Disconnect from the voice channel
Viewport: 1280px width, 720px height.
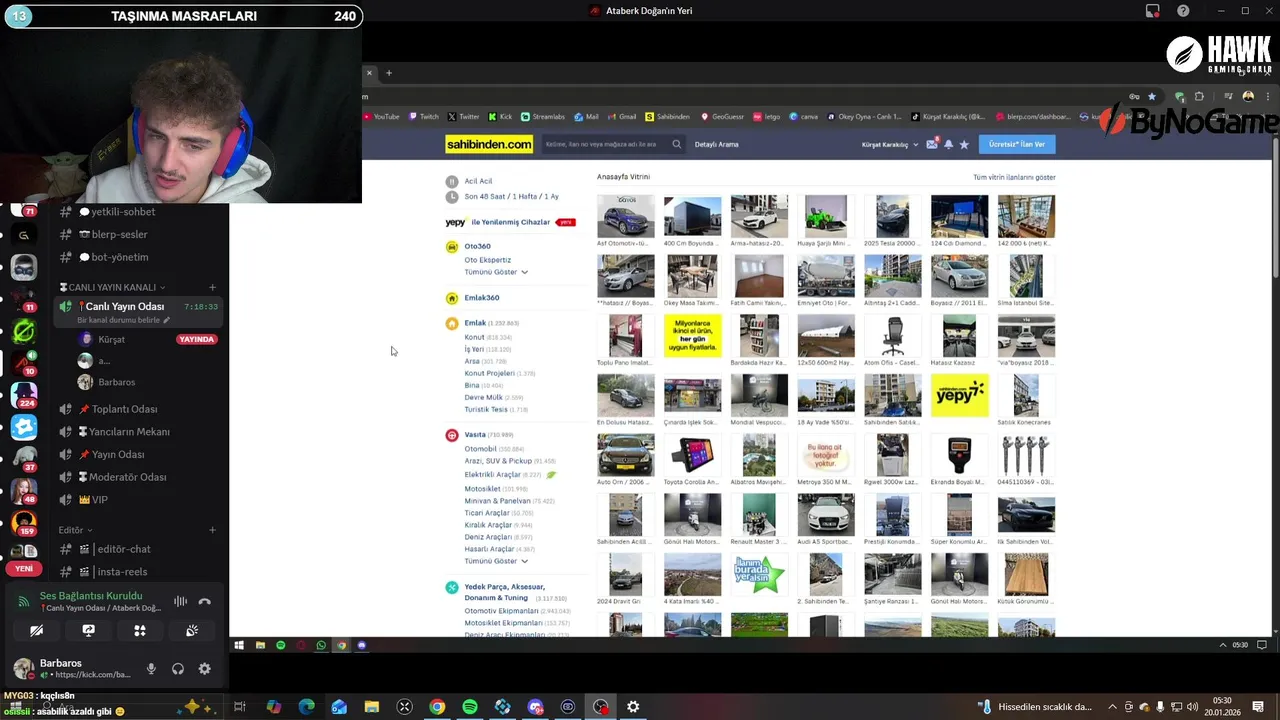(x=205, y=601)
